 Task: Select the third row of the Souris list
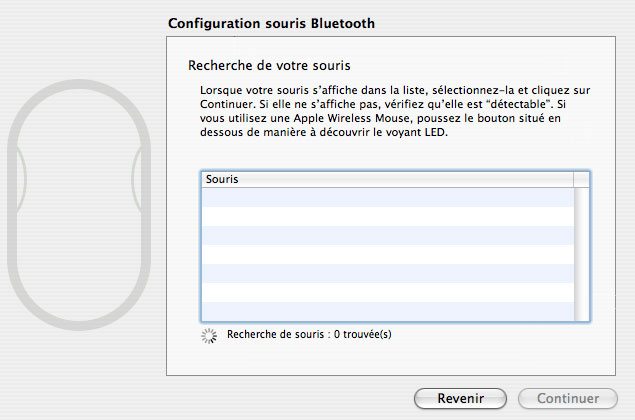(x=388, y=235)
